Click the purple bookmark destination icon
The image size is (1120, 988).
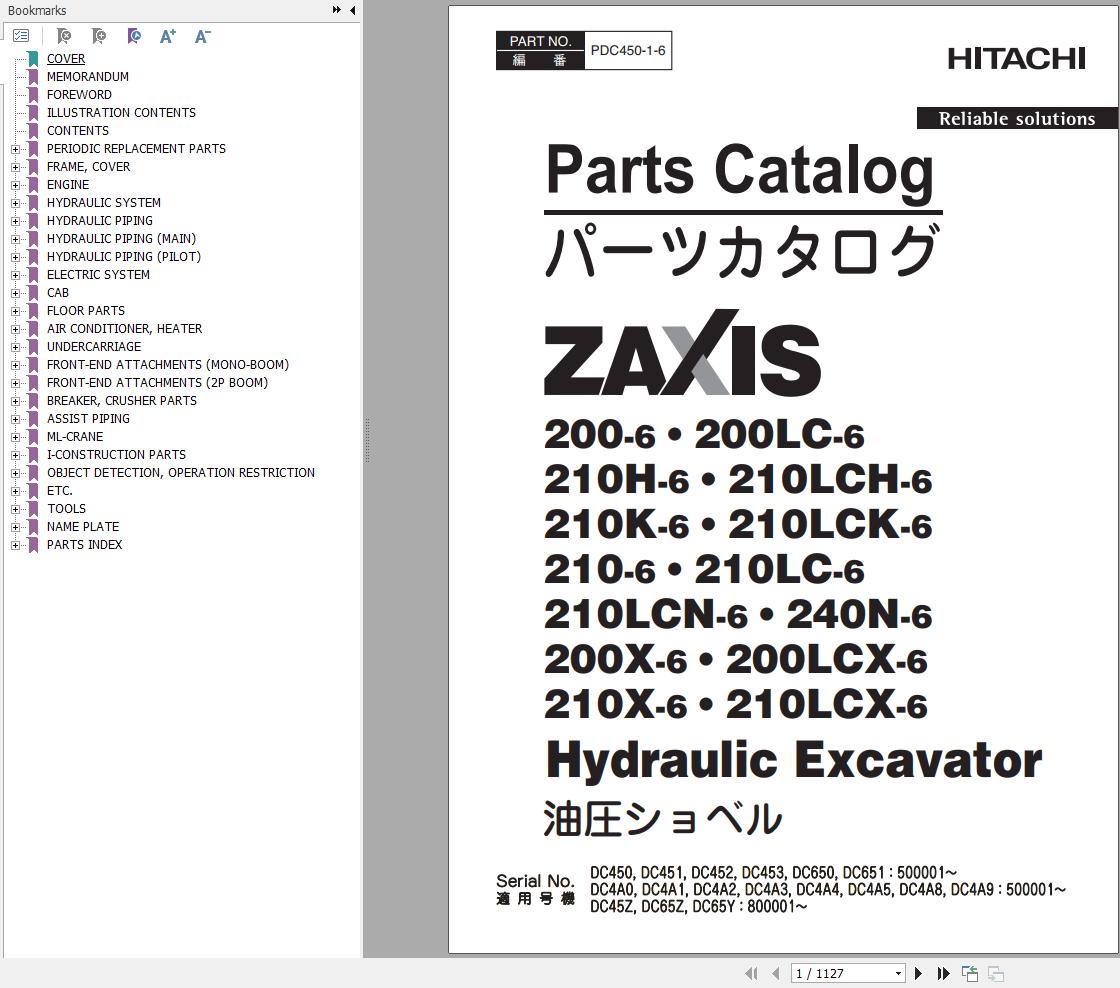coord(134,36)
